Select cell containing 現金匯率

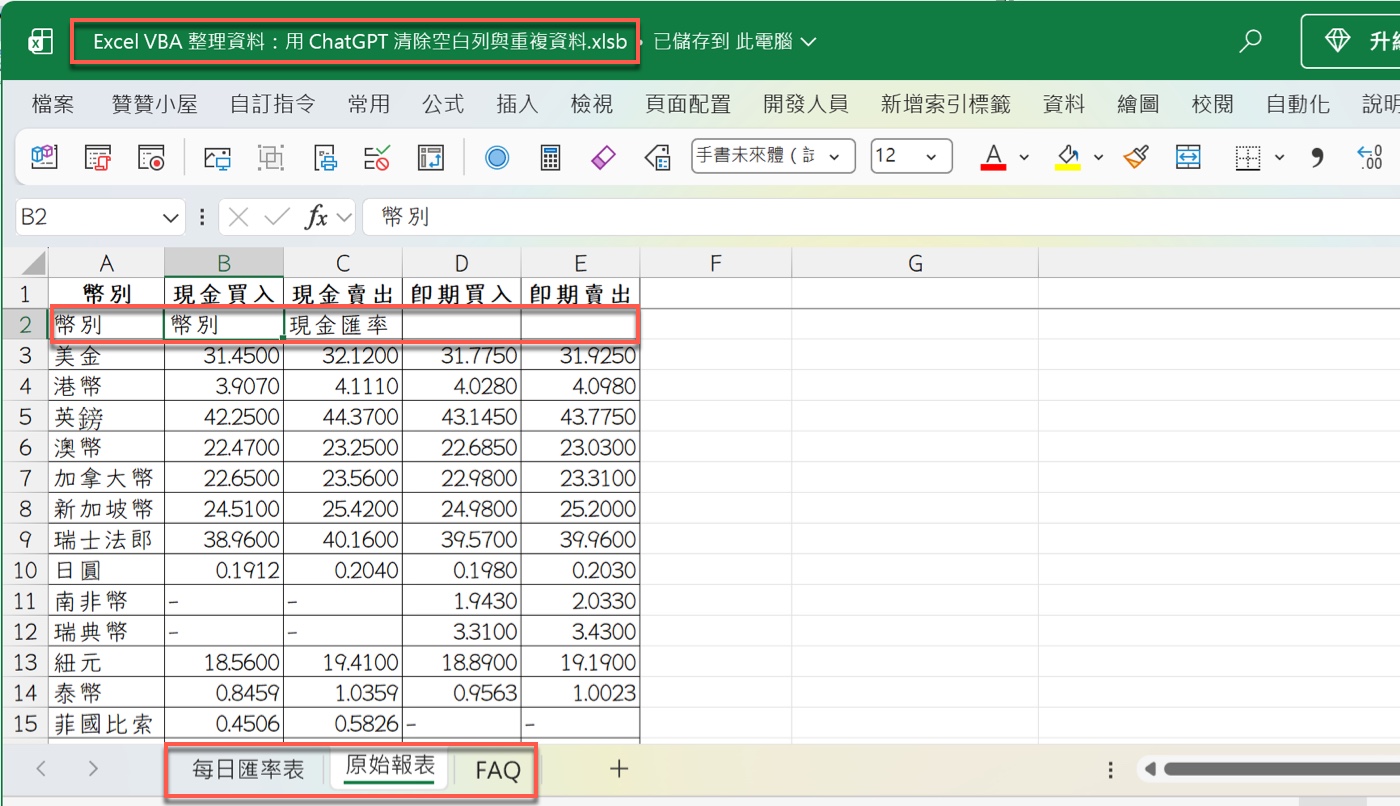[343, 325]
